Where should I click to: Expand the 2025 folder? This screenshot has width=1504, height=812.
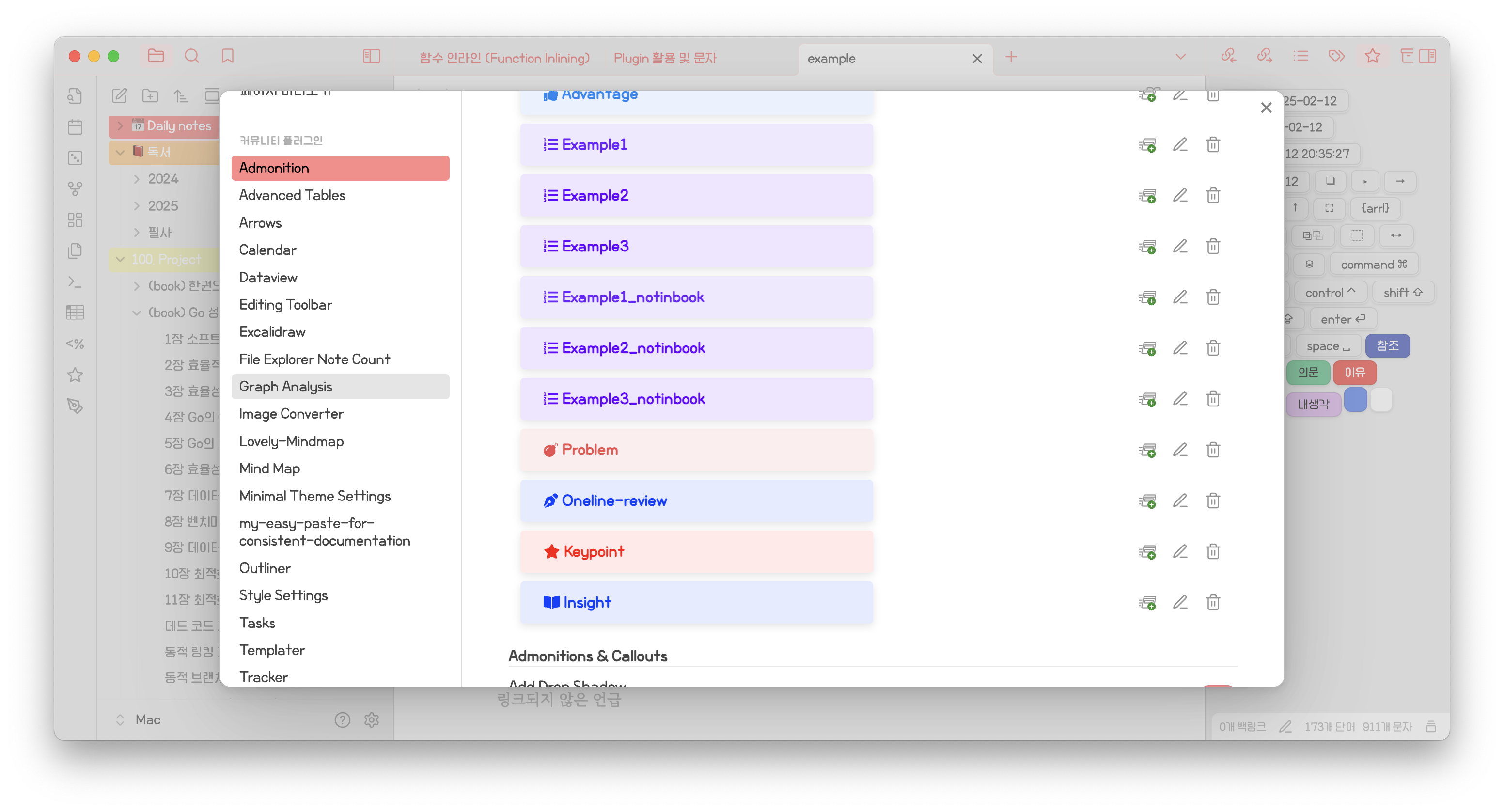point(136,205)
